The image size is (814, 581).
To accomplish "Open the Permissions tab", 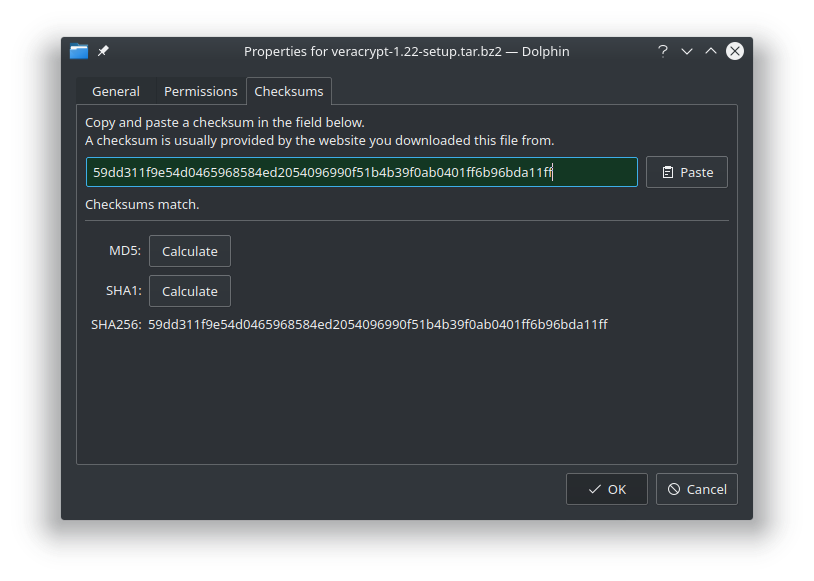I will coord(201,91).
